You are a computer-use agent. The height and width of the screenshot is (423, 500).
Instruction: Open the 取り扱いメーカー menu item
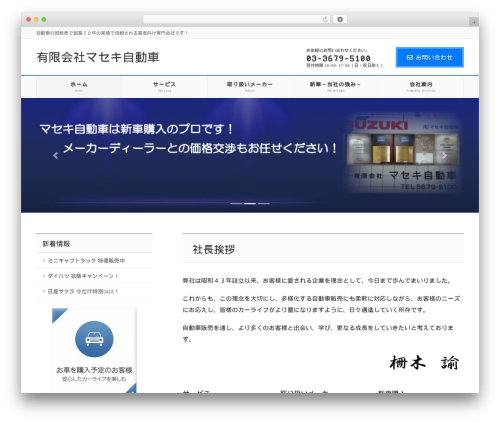[x=250, y=87]
